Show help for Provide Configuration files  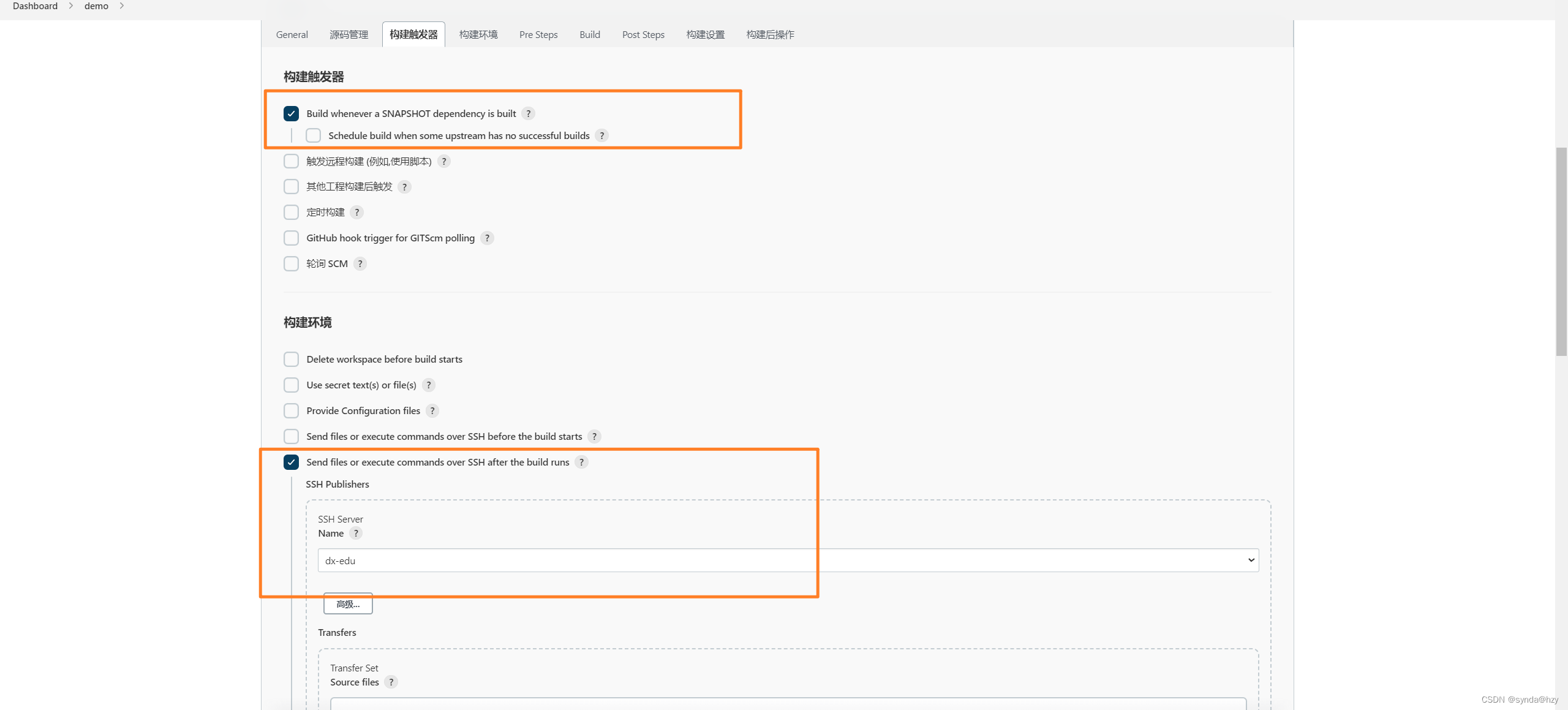[x=432, y=410]
